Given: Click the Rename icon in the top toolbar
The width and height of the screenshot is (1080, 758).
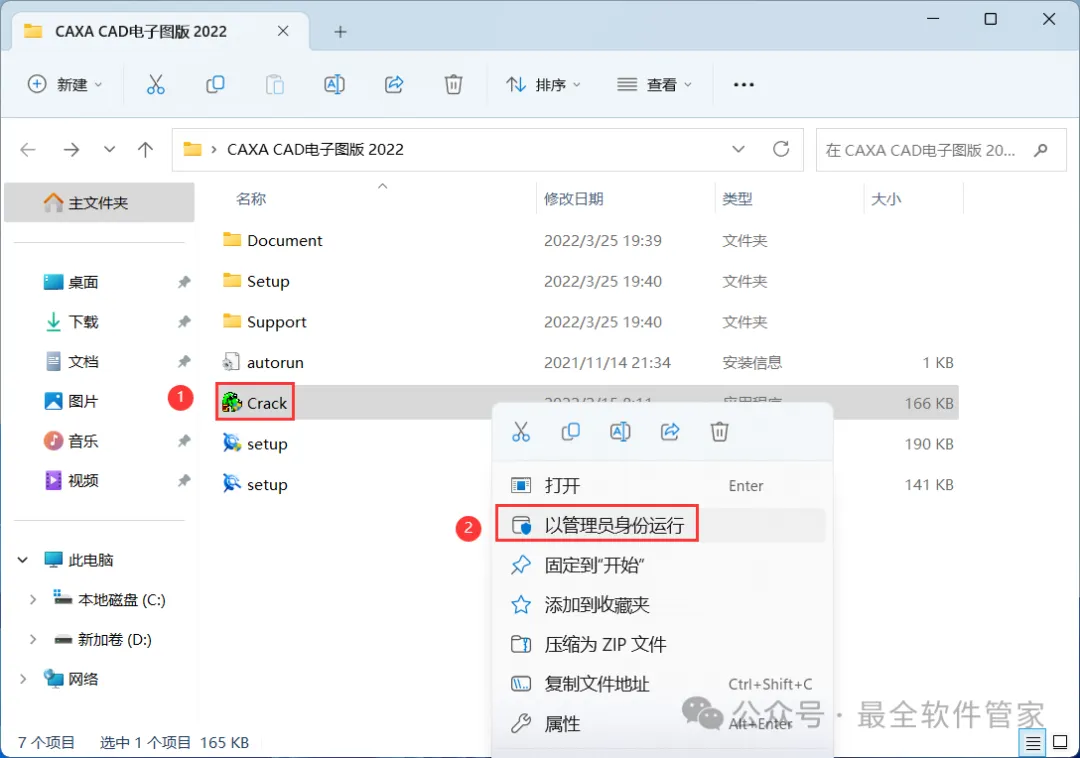Looking at the screenshot, I should [x=334, y=85].
